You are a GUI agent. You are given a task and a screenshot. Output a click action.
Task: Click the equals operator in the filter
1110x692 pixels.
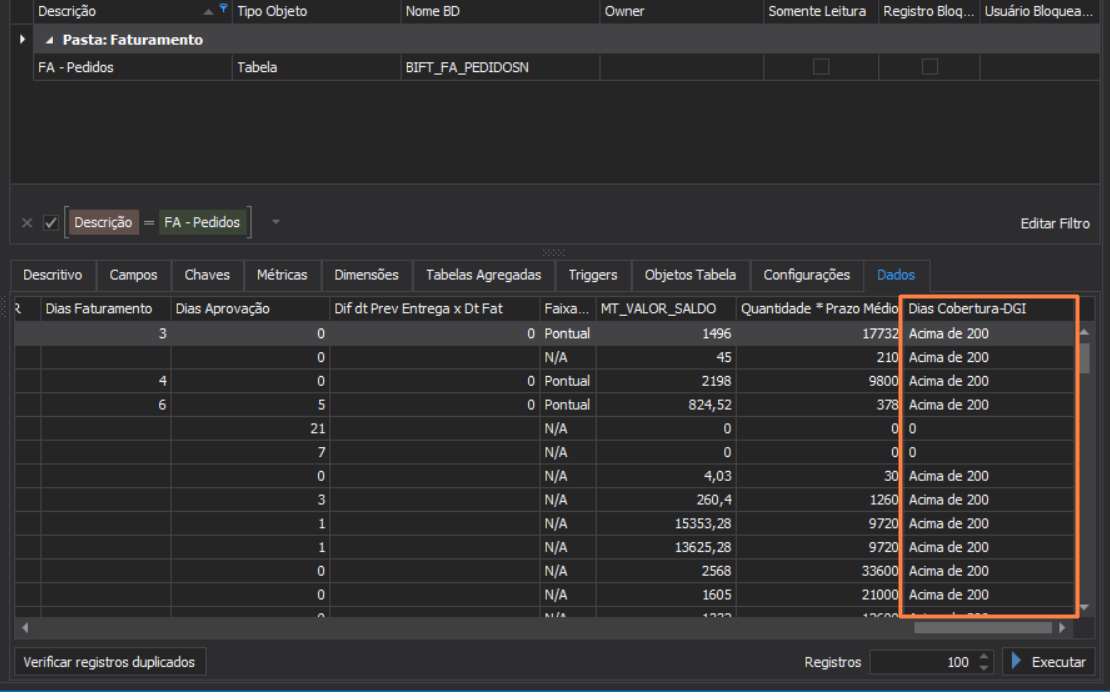coord(149,223)
